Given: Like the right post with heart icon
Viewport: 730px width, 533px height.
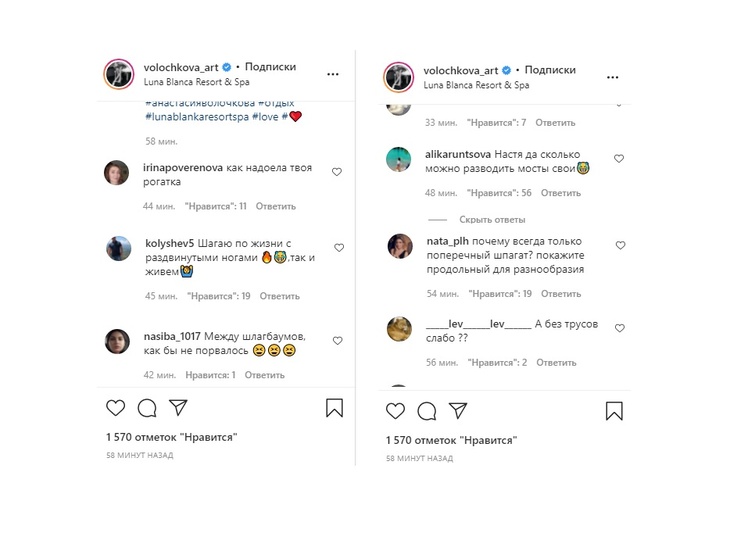Looking at the screenshot, I should point(396,411).
